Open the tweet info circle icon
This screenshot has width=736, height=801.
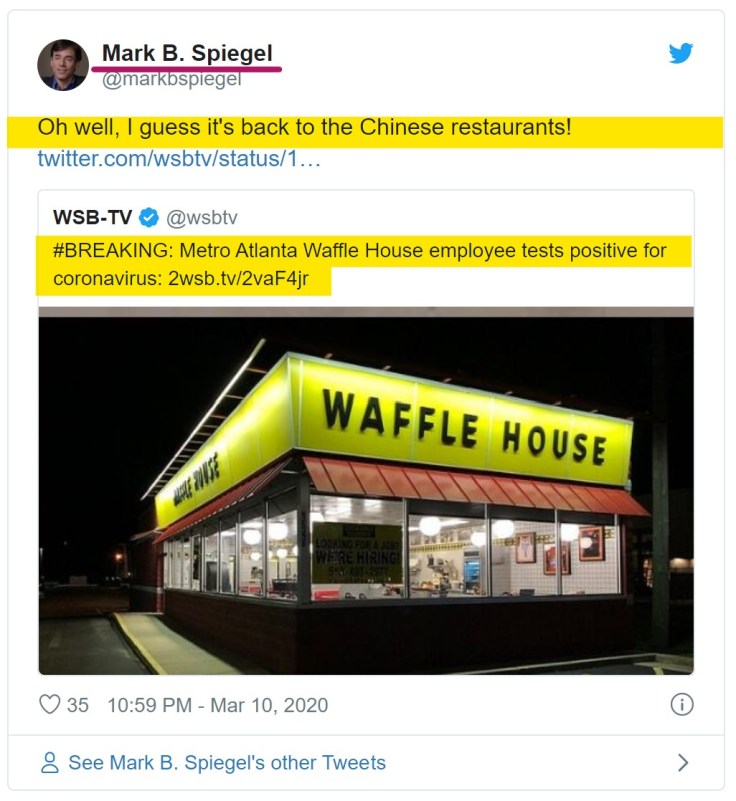681,704
